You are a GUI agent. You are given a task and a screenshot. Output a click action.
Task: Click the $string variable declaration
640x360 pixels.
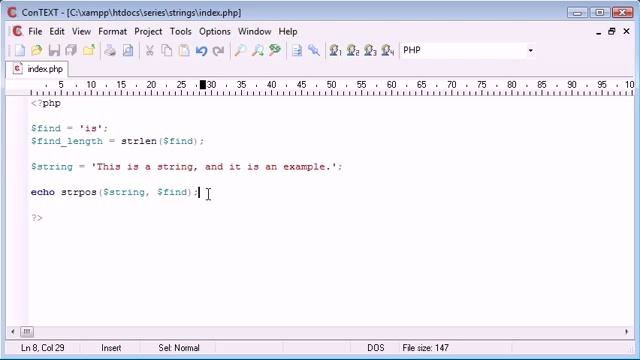coord(51,167)
